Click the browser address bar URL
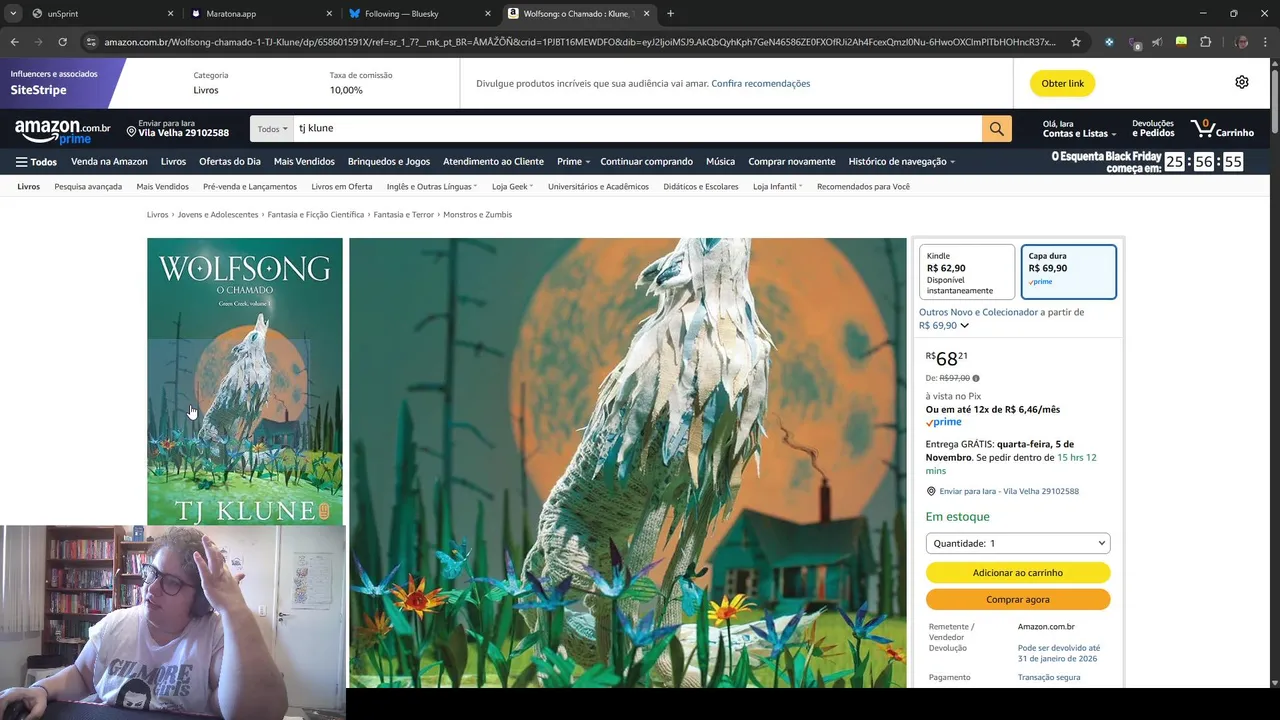This screenshot has width=1280, height=720. click(x=580, y=42)
